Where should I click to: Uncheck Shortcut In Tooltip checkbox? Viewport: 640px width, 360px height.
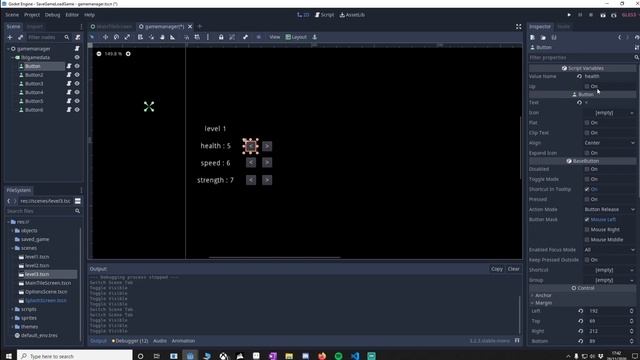(x=587, y=189)
